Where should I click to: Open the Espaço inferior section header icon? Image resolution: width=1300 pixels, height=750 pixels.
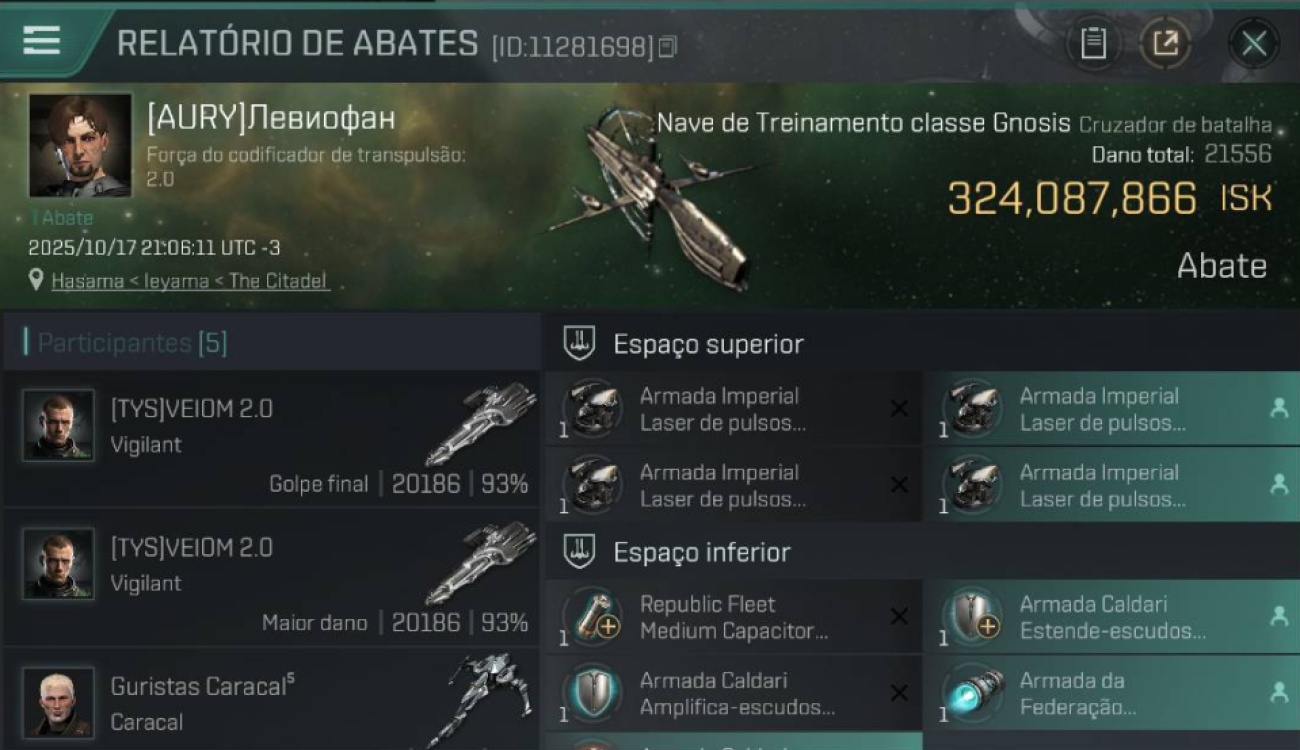[579, 551]
